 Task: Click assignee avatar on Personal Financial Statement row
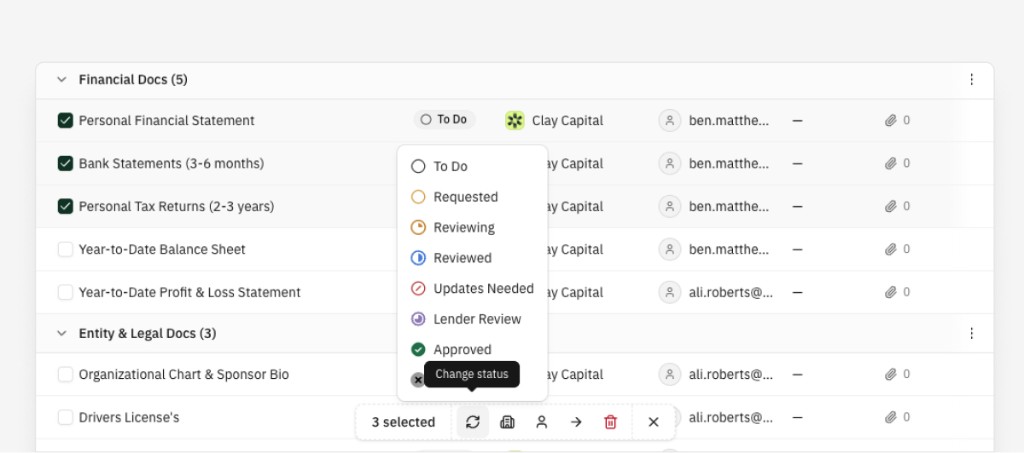[x=670, y=120]
